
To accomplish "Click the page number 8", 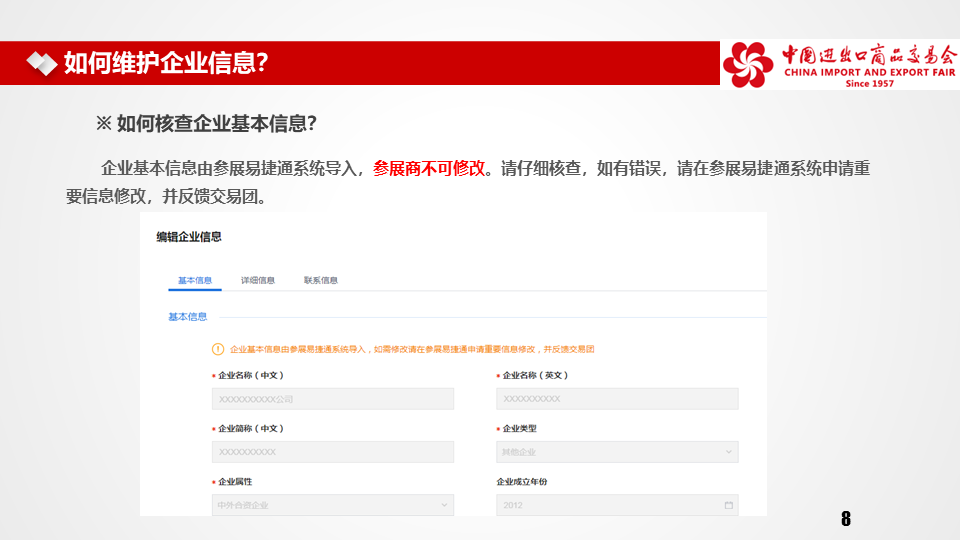I will pyautogui.click(x=846, y=519).
